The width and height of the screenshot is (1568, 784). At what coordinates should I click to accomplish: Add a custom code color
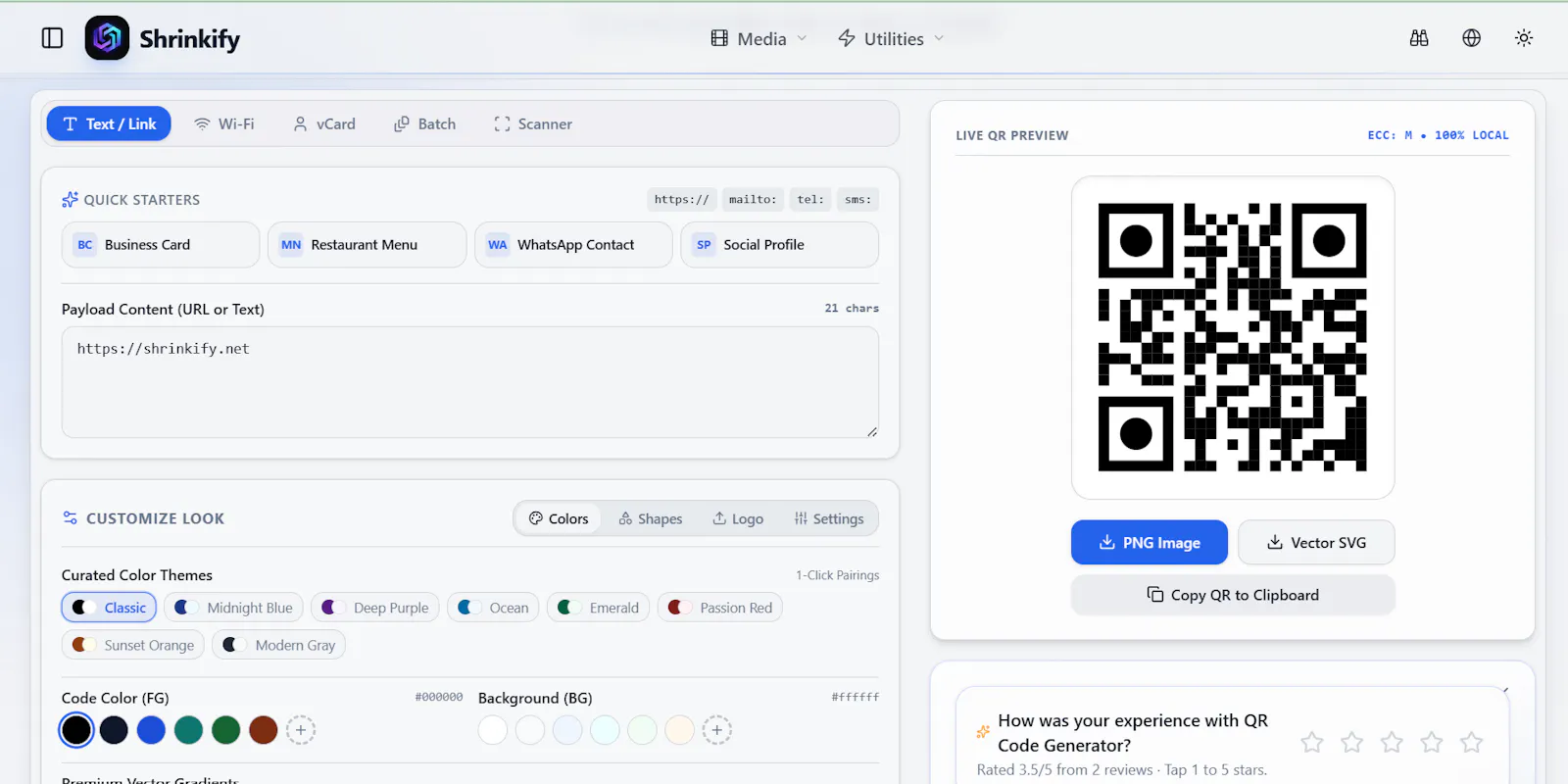coord(301,730)
